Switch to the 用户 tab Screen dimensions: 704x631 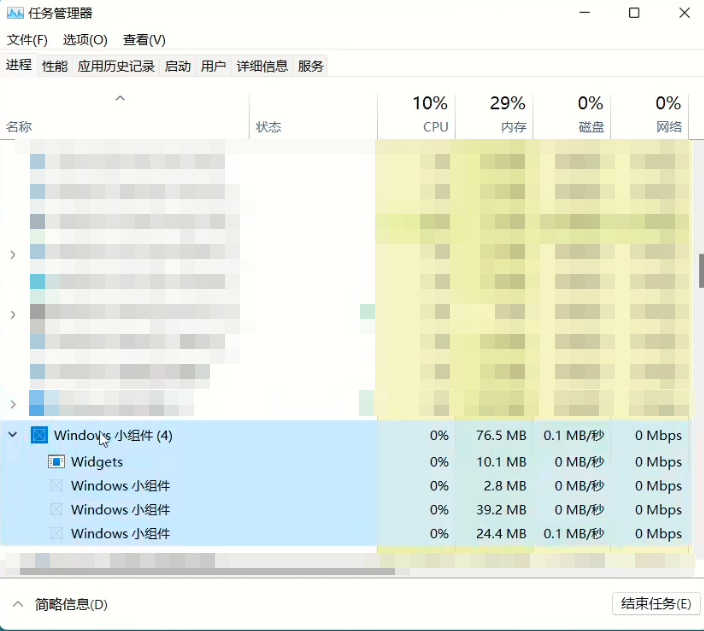[213, 66]
